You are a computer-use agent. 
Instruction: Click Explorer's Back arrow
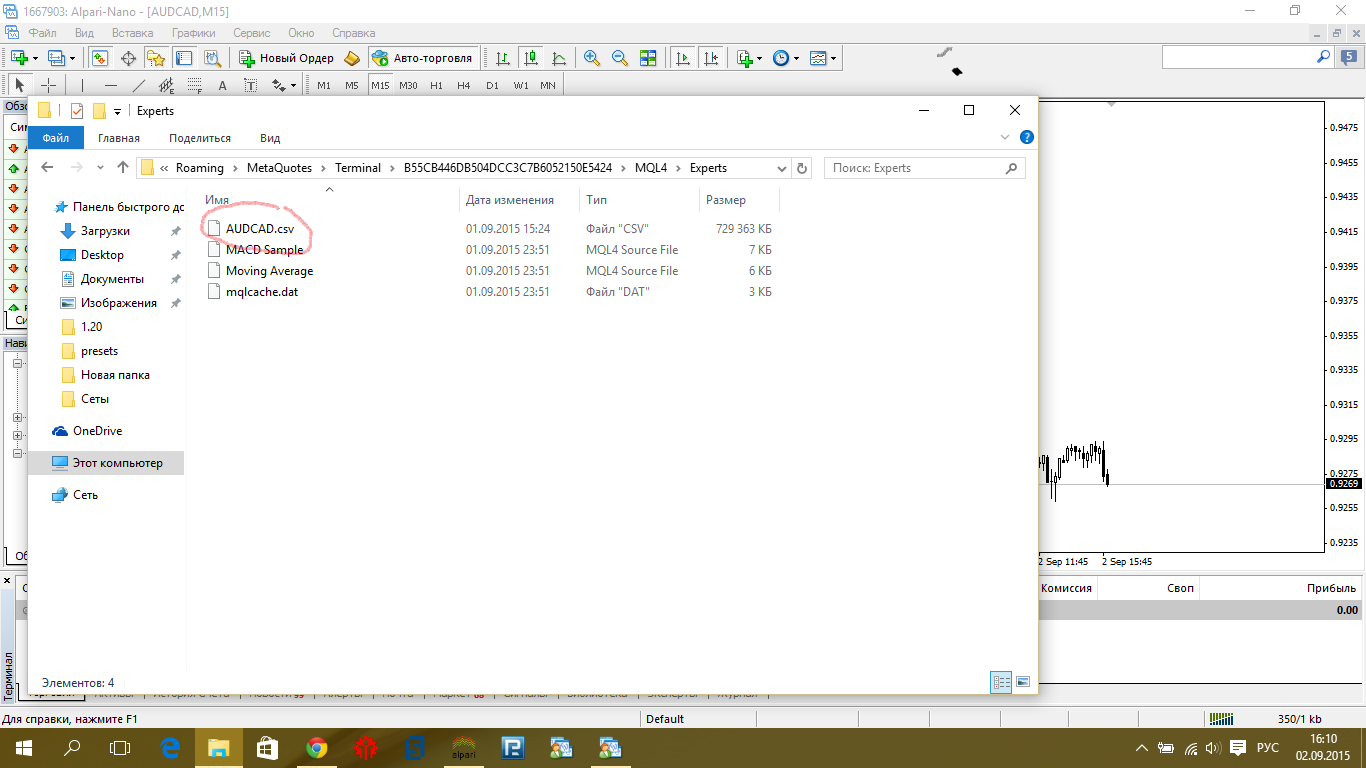click(x=47, y=168)
